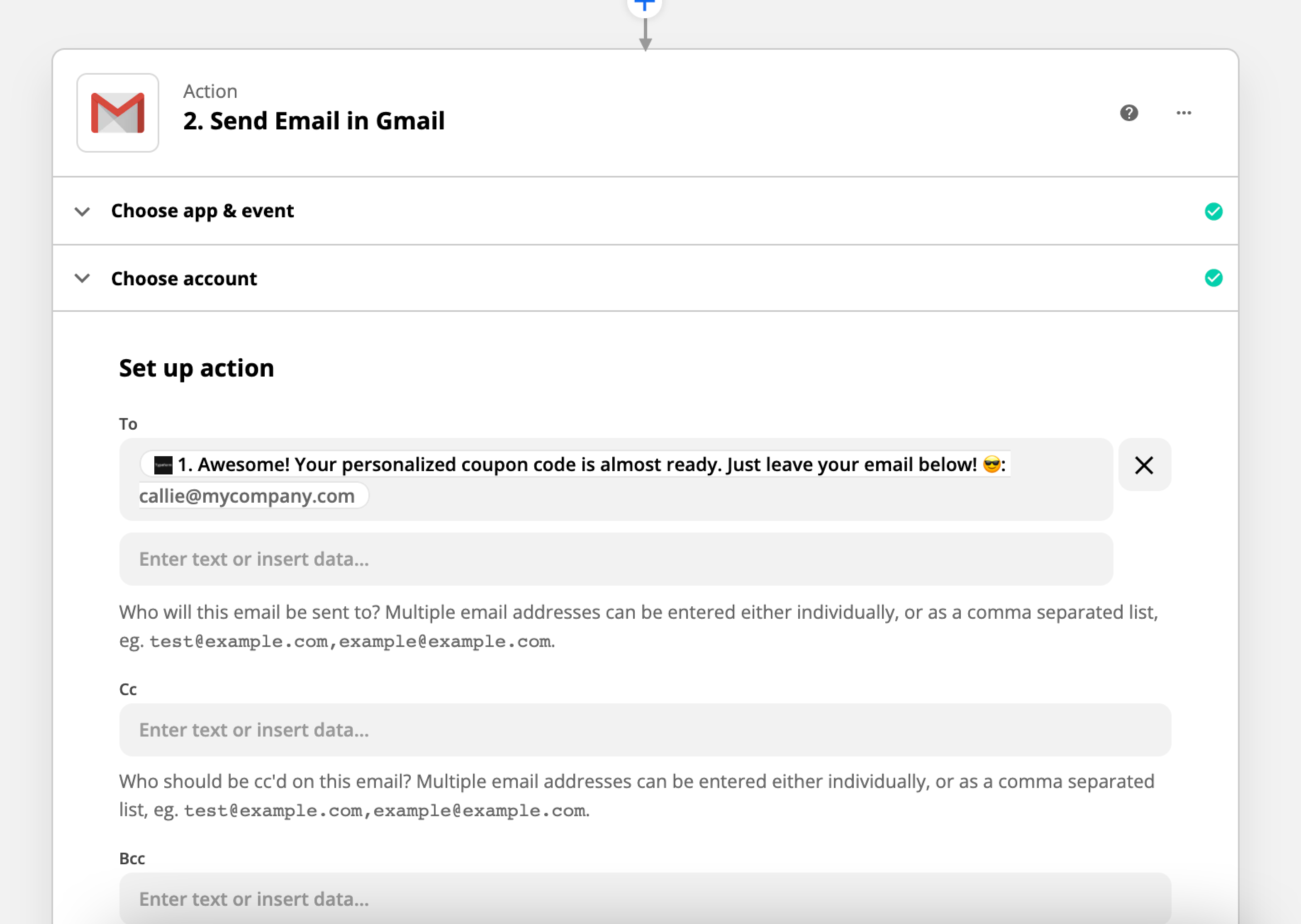Viewport: 1301px width, 924px height.
Task: Click the callie@mycompany.com value text
Action: pyautogui.click(x=247, y=496)
